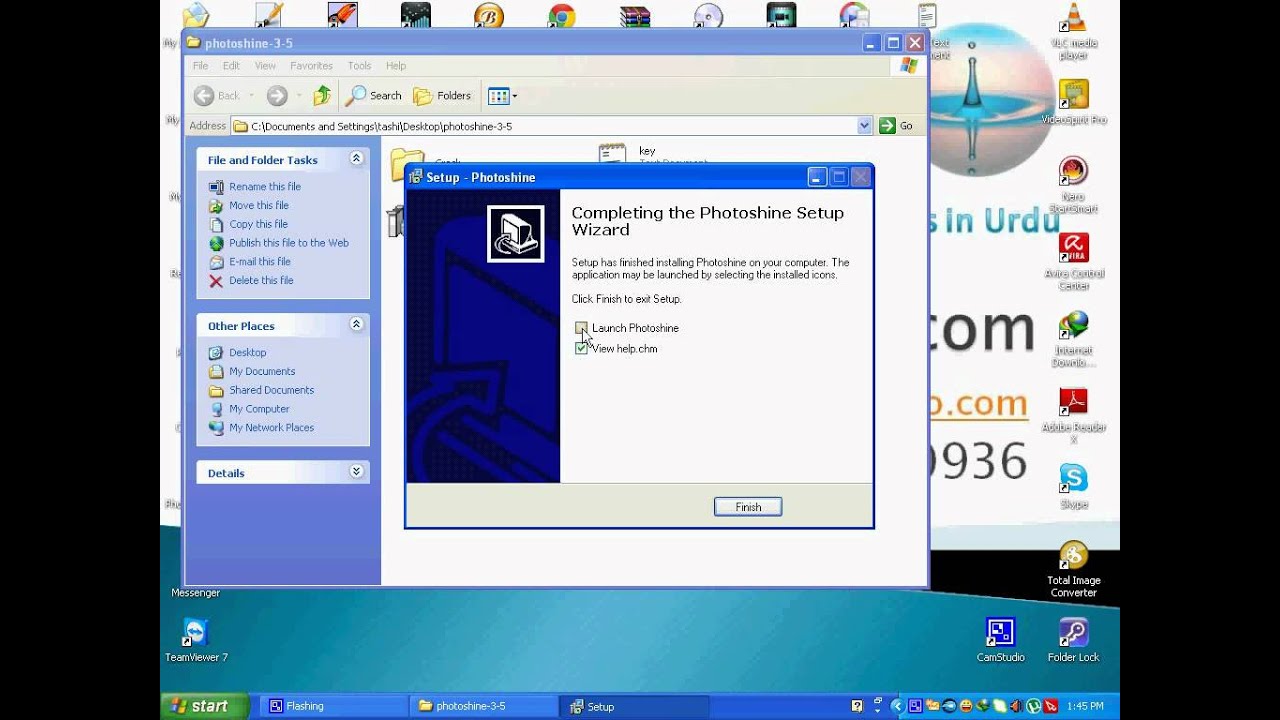Open the Total Image Converter desktop icon
This screenshot has width=1280, height=720.
[x=1073, y=570]
